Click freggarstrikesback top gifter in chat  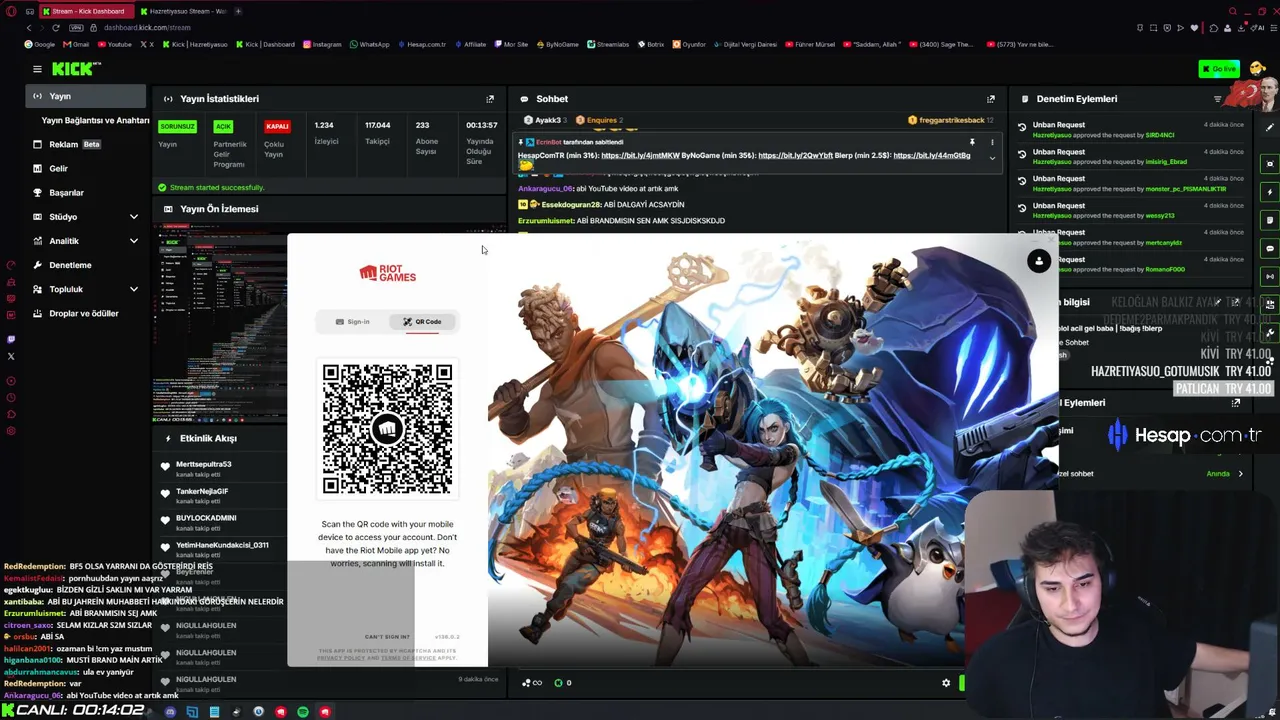(950, 120)
